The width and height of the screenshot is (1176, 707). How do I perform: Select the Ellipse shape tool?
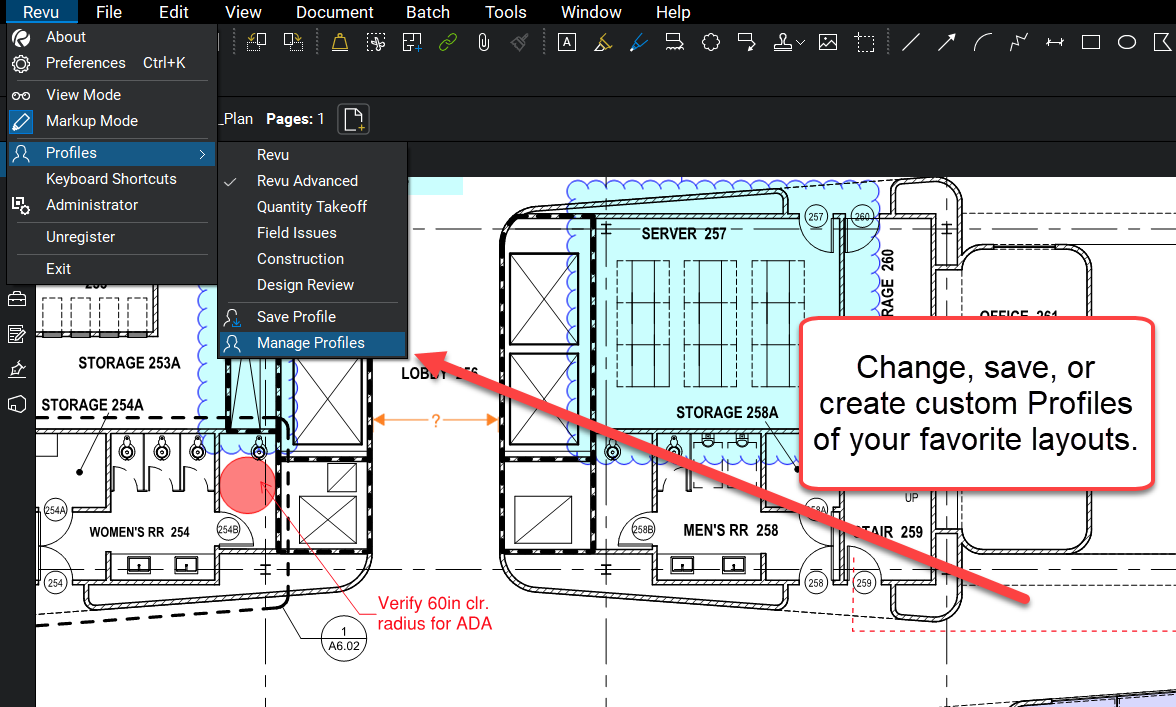[1126, 42]
